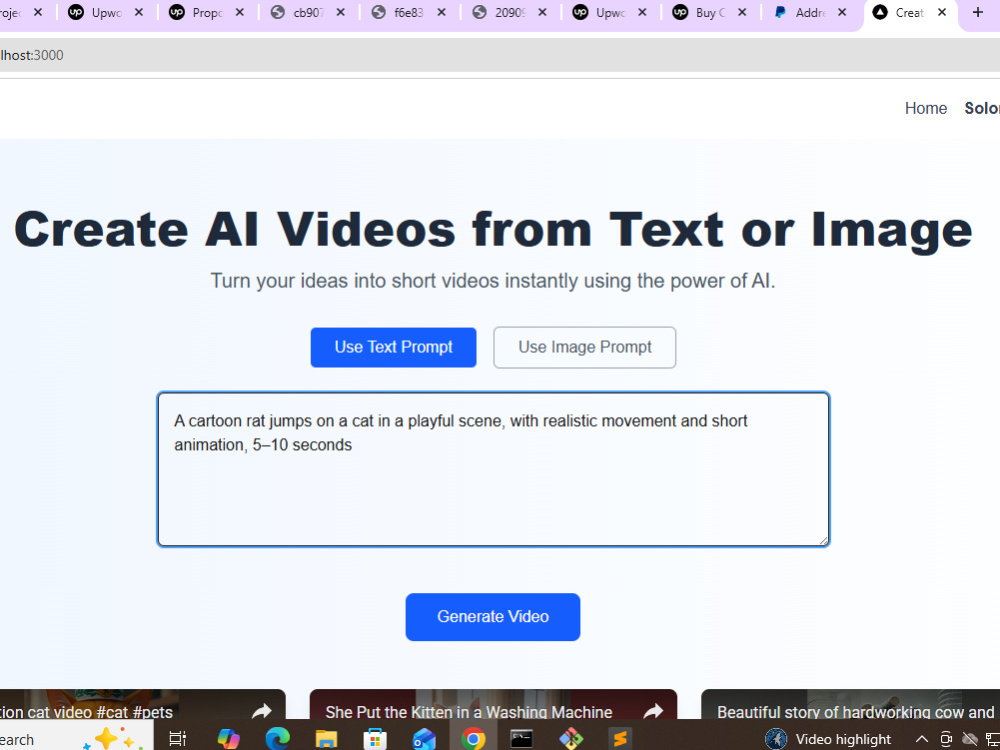The image size is (1000, 750).
Task: Click the Chrome taskbar icon
Action: point(473,739)
